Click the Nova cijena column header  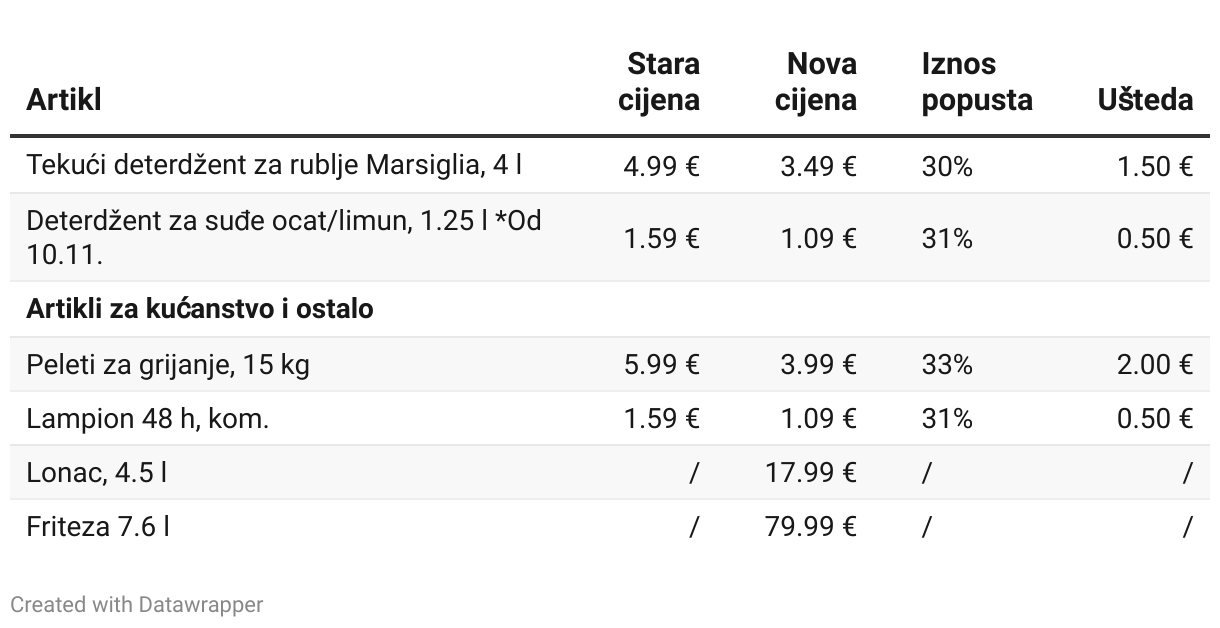tap(816, 82)
